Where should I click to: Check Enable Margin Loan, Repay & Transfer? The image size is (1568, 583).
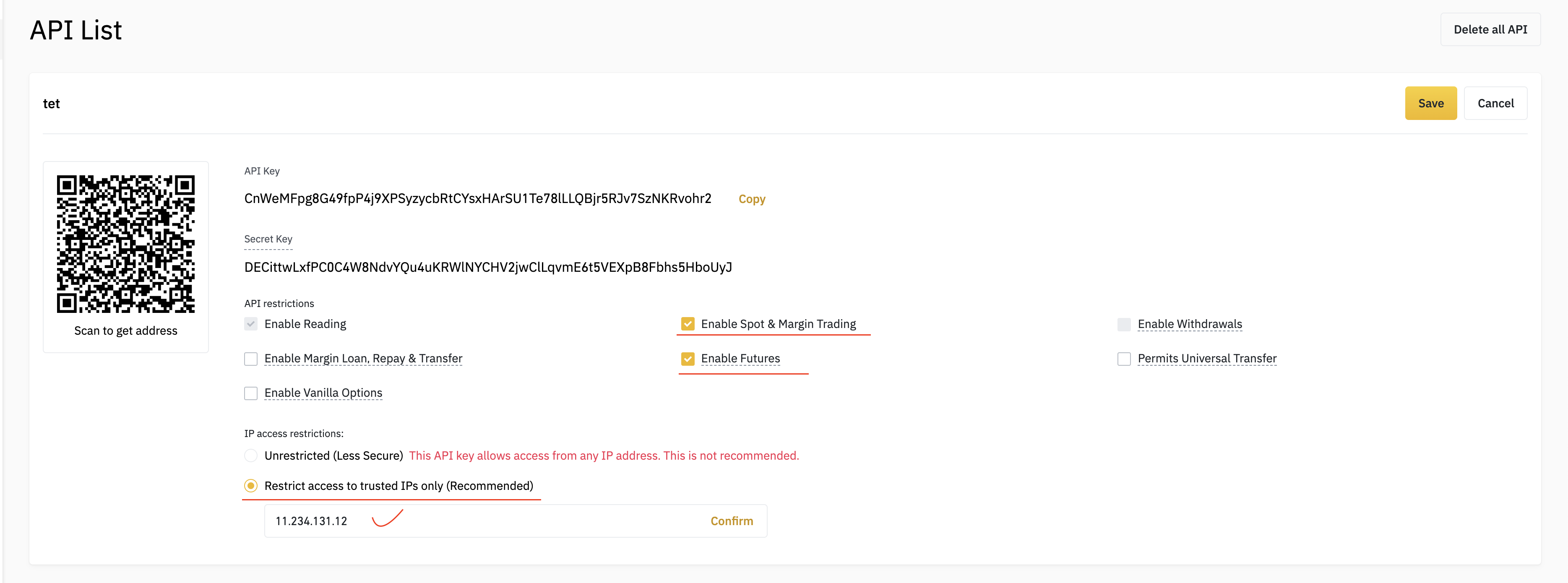click(x=251, y=359)
